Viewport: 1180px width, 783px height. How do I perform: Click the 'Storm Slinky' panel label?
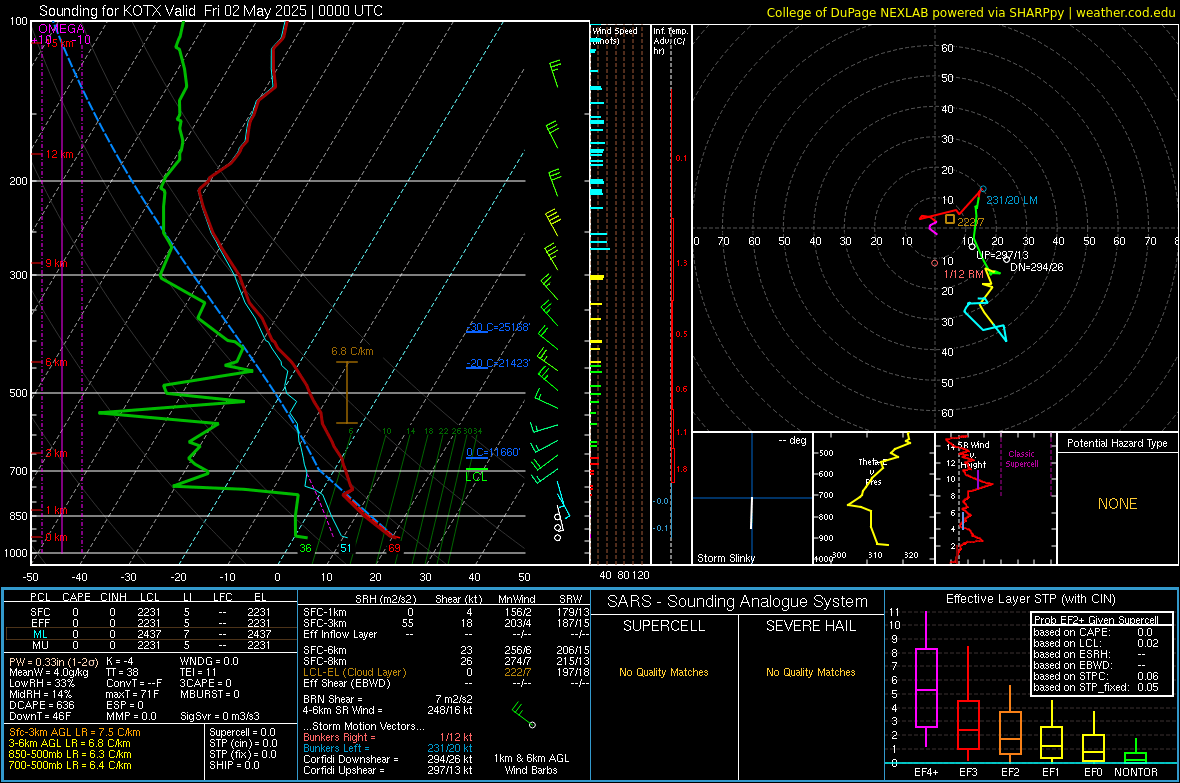tap(725, 558)
